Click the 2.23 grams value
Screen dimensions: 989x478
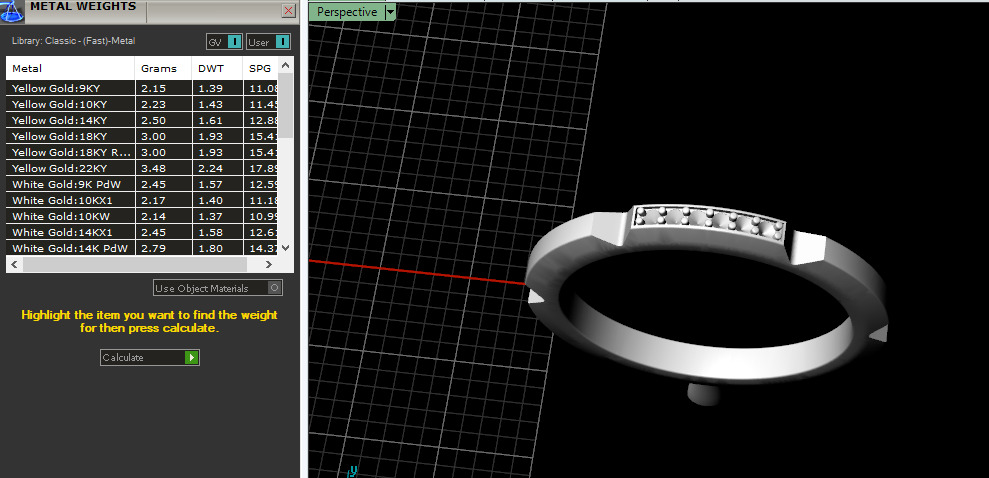[153, 104]
